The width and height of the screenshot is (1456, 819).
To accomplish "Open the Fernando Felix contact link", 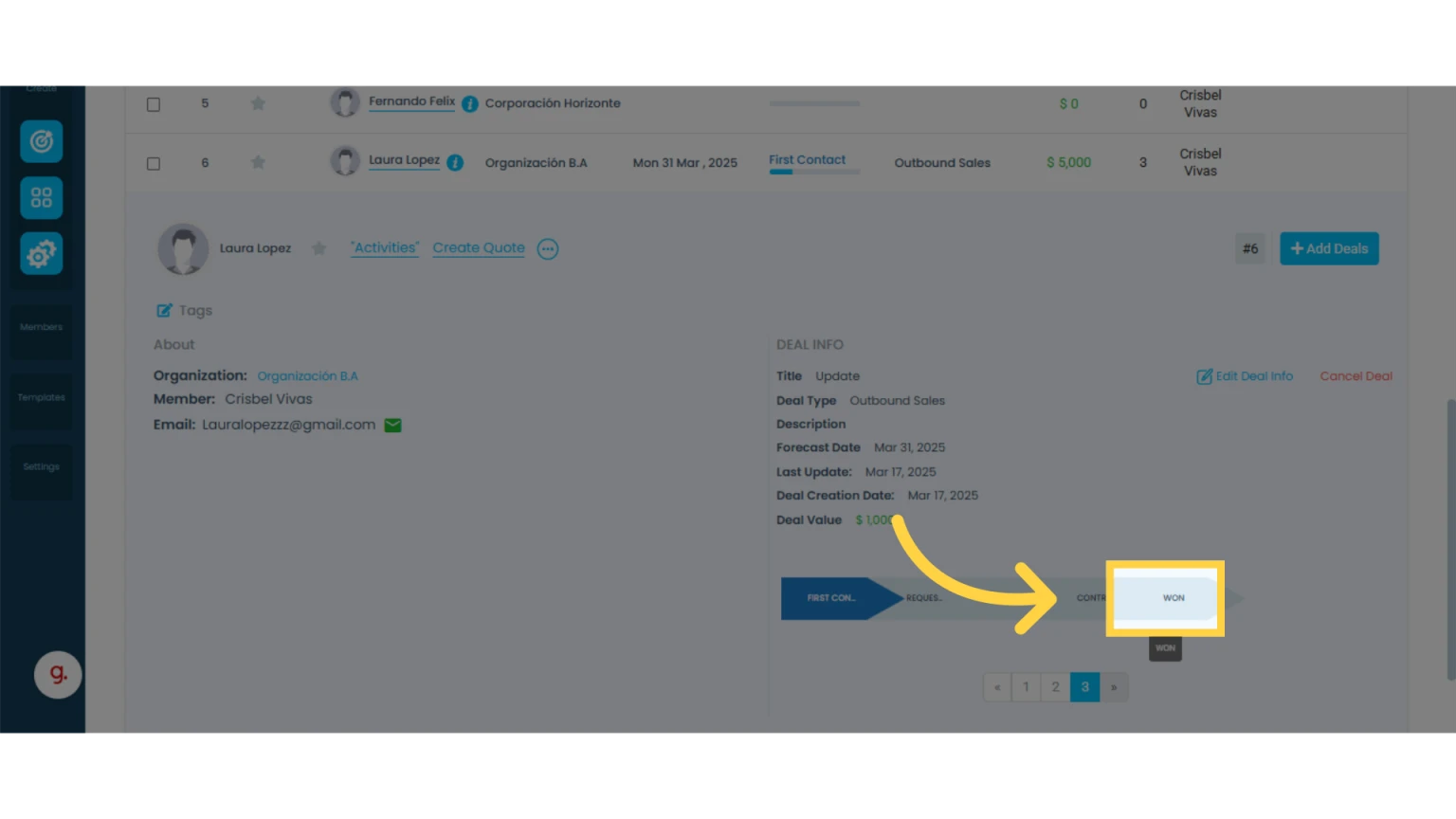I will coord(411,101).
